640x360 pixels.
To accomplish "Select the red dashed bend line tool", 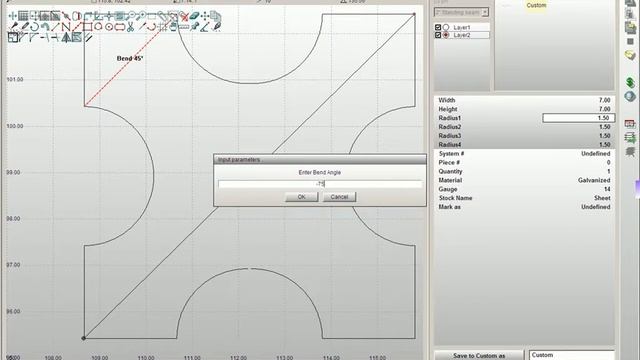I will pos(76,27).
